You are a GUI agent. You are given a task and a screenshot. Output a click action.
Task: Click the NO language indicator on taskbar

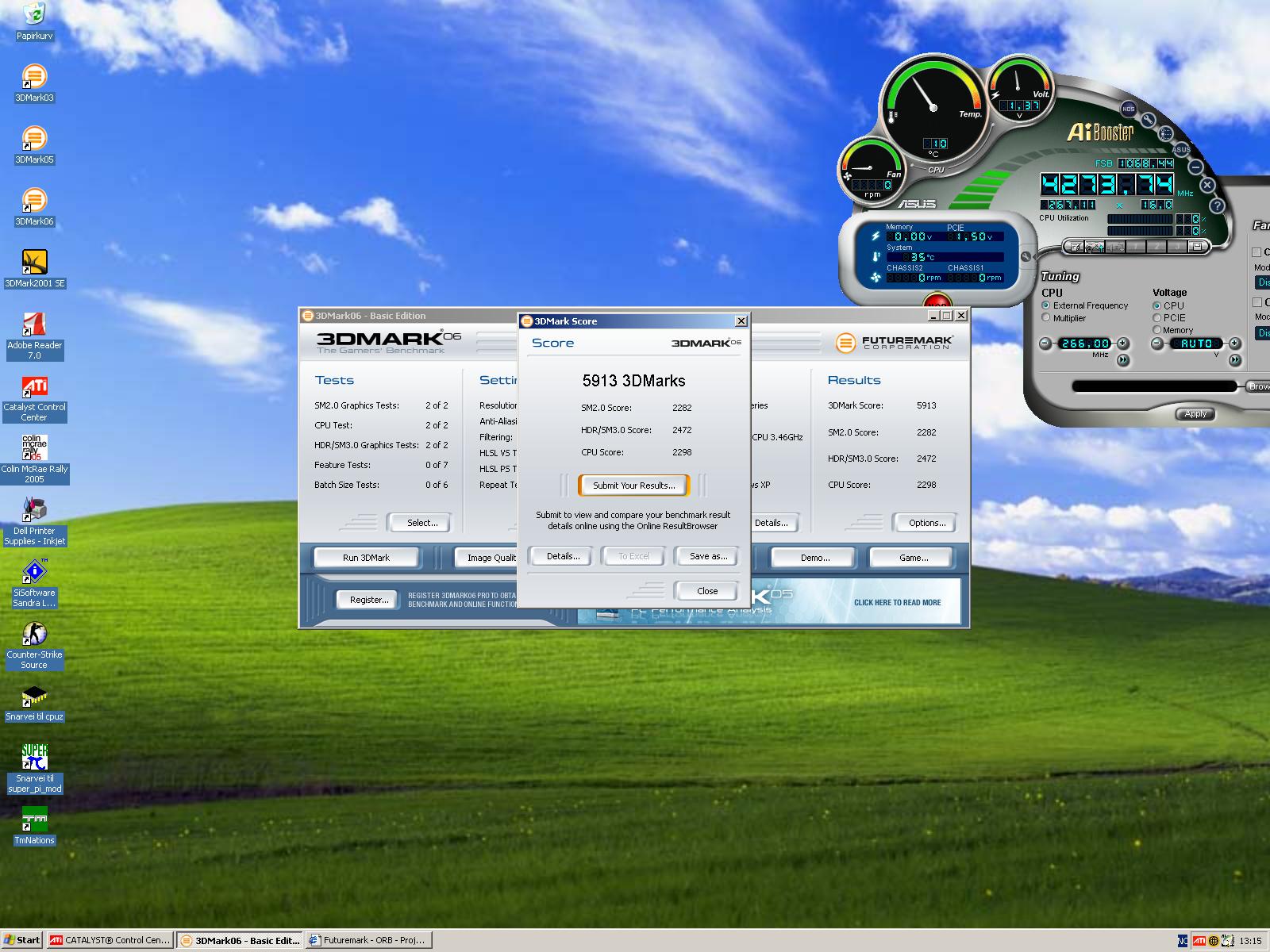[x=1183, y=941]
